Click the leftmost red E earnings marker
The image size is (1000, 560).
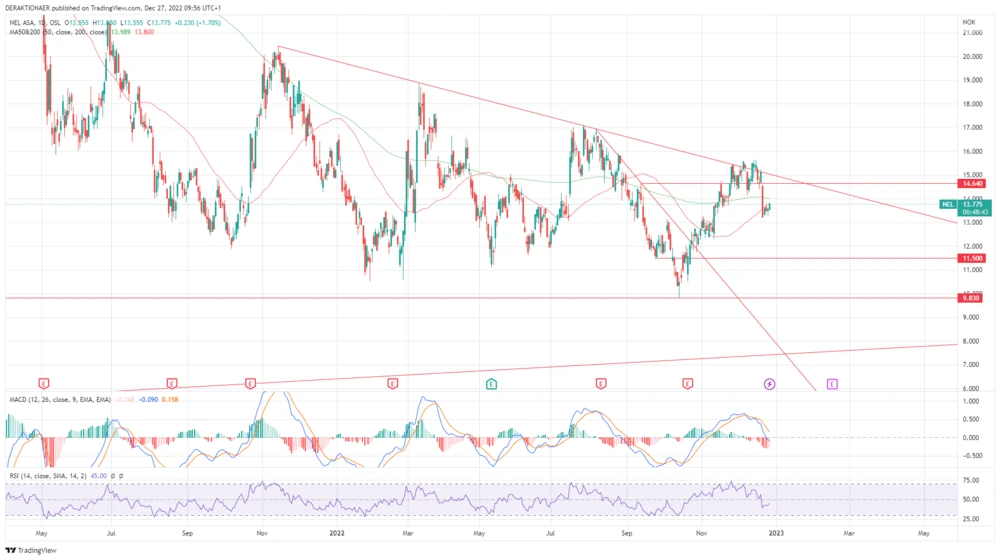coord(44,383)
